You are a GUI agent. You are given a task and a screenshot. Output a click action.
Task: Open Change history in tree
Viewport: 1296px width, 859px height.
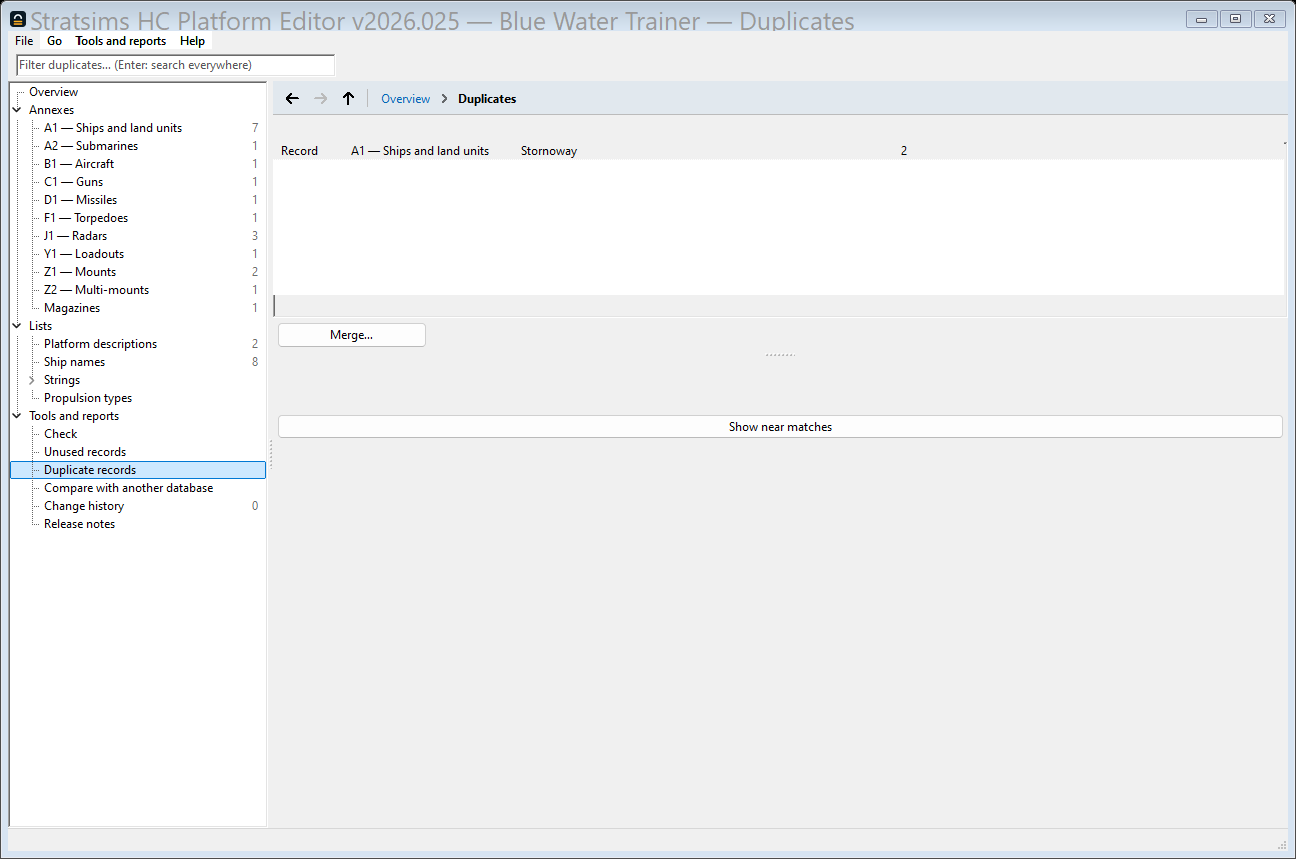84,506
